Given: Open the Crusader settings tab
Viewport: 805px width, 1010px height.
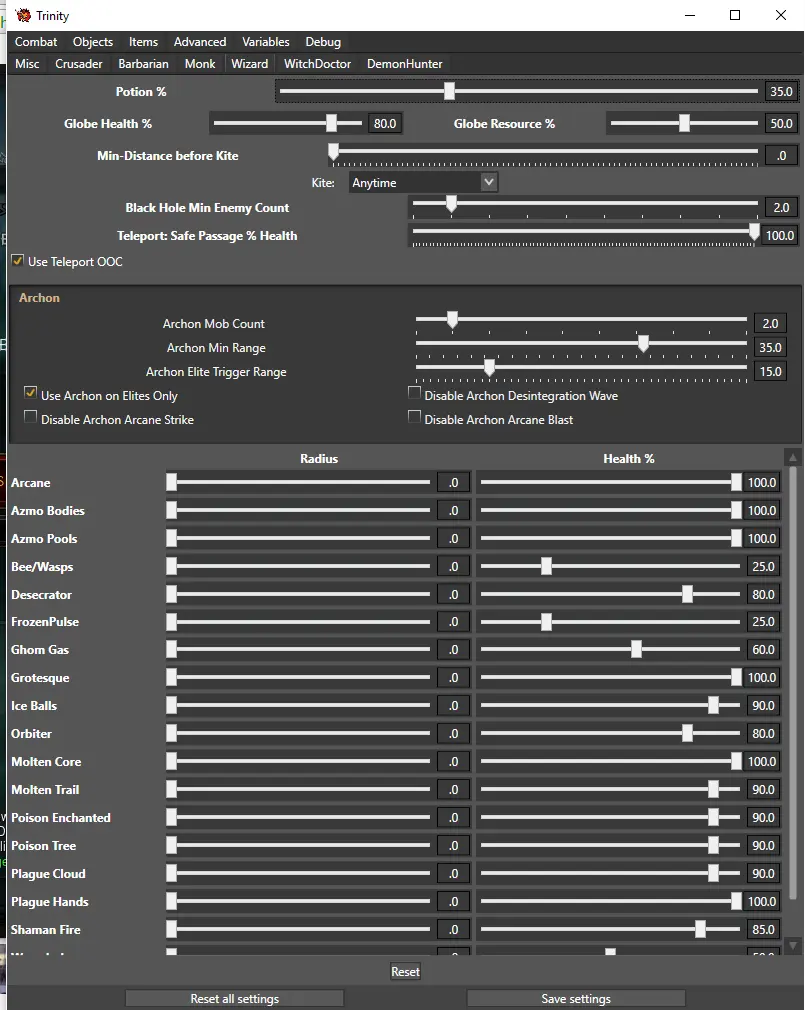Looking at the screenshot, I should 79,64.
